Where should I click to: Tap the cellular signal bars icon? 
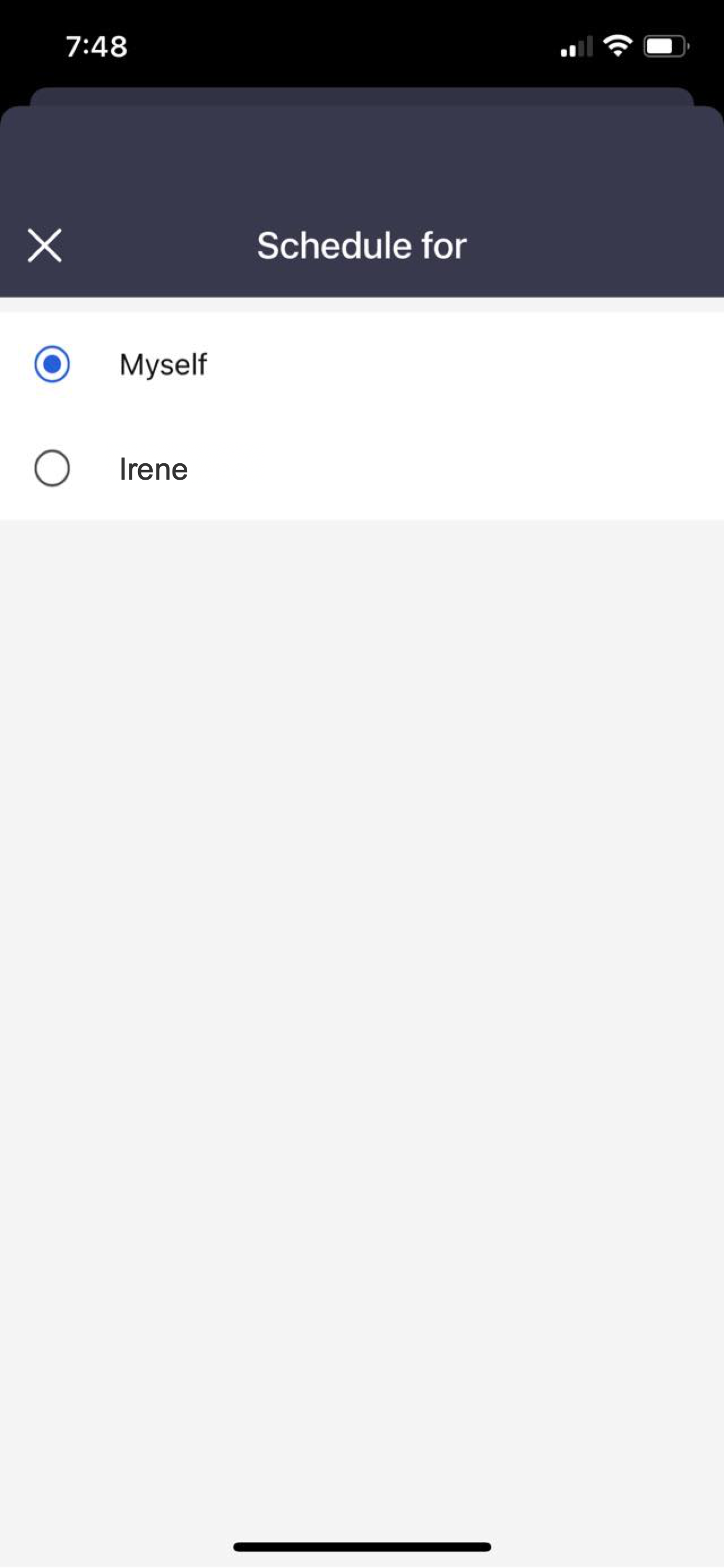click(x=576, y=47)
